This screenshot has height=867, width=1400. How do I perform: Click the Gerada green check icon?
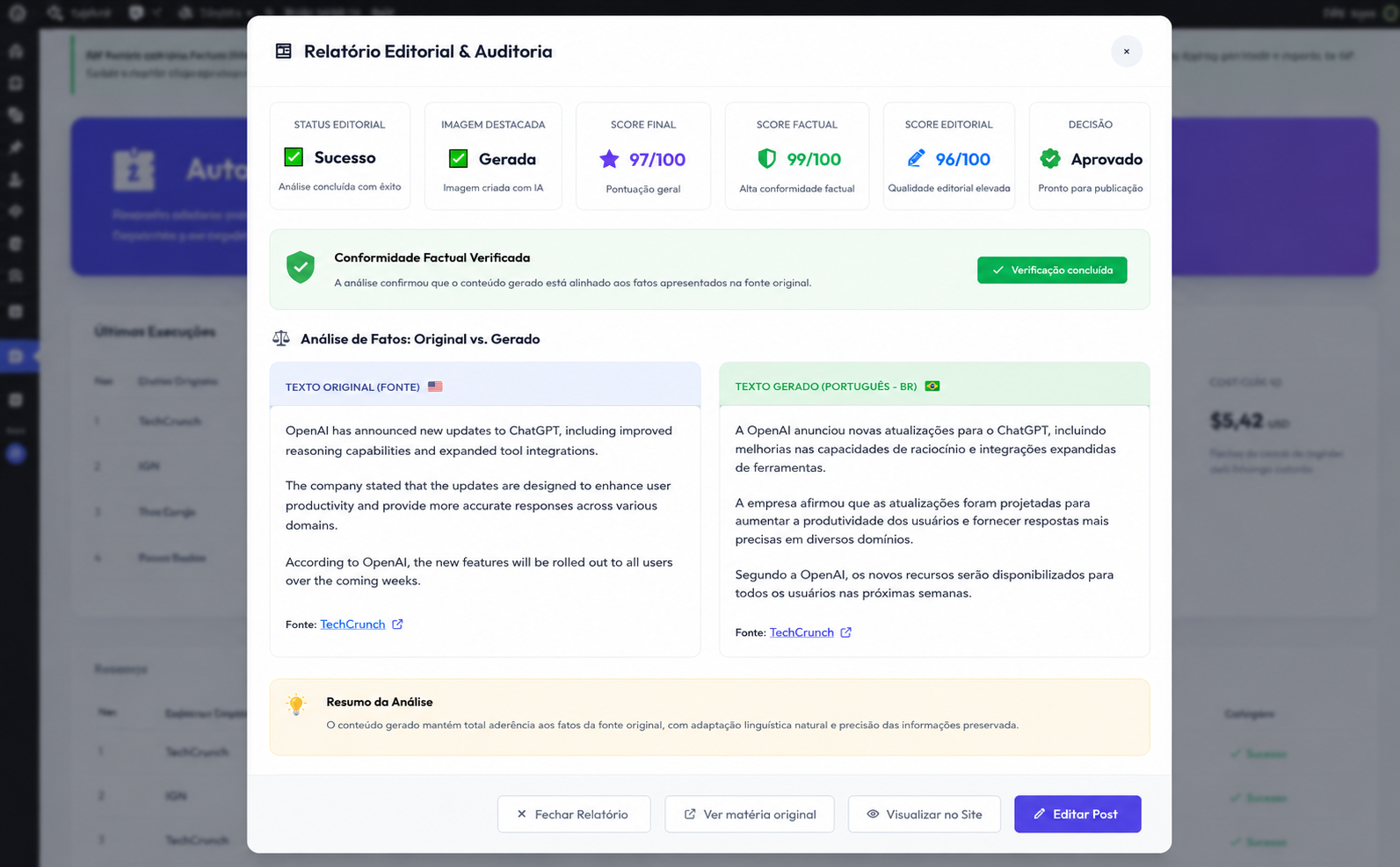[x=458, y=159]
